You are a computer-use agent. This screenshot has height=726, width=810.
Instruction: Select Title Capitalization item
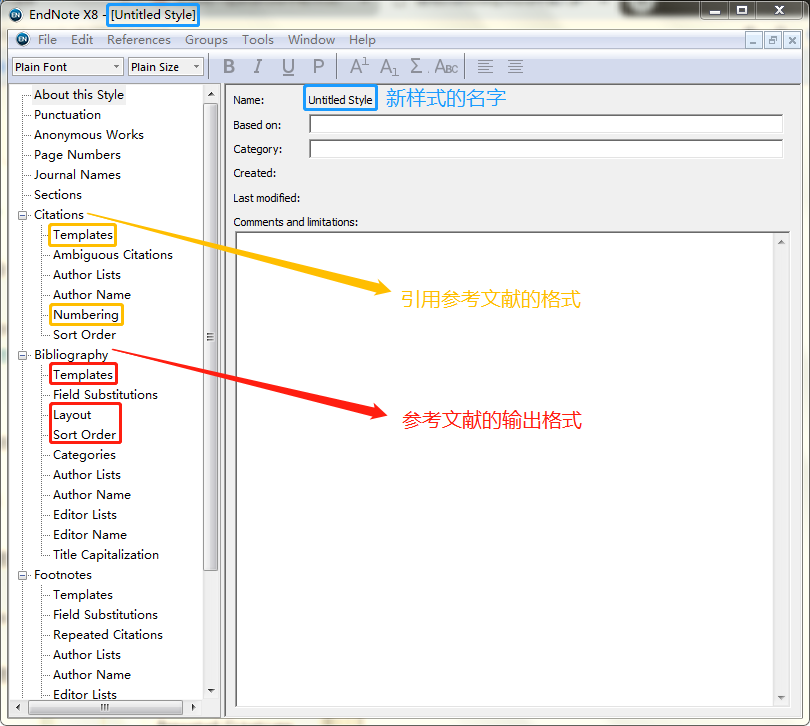tap(106, 555)
